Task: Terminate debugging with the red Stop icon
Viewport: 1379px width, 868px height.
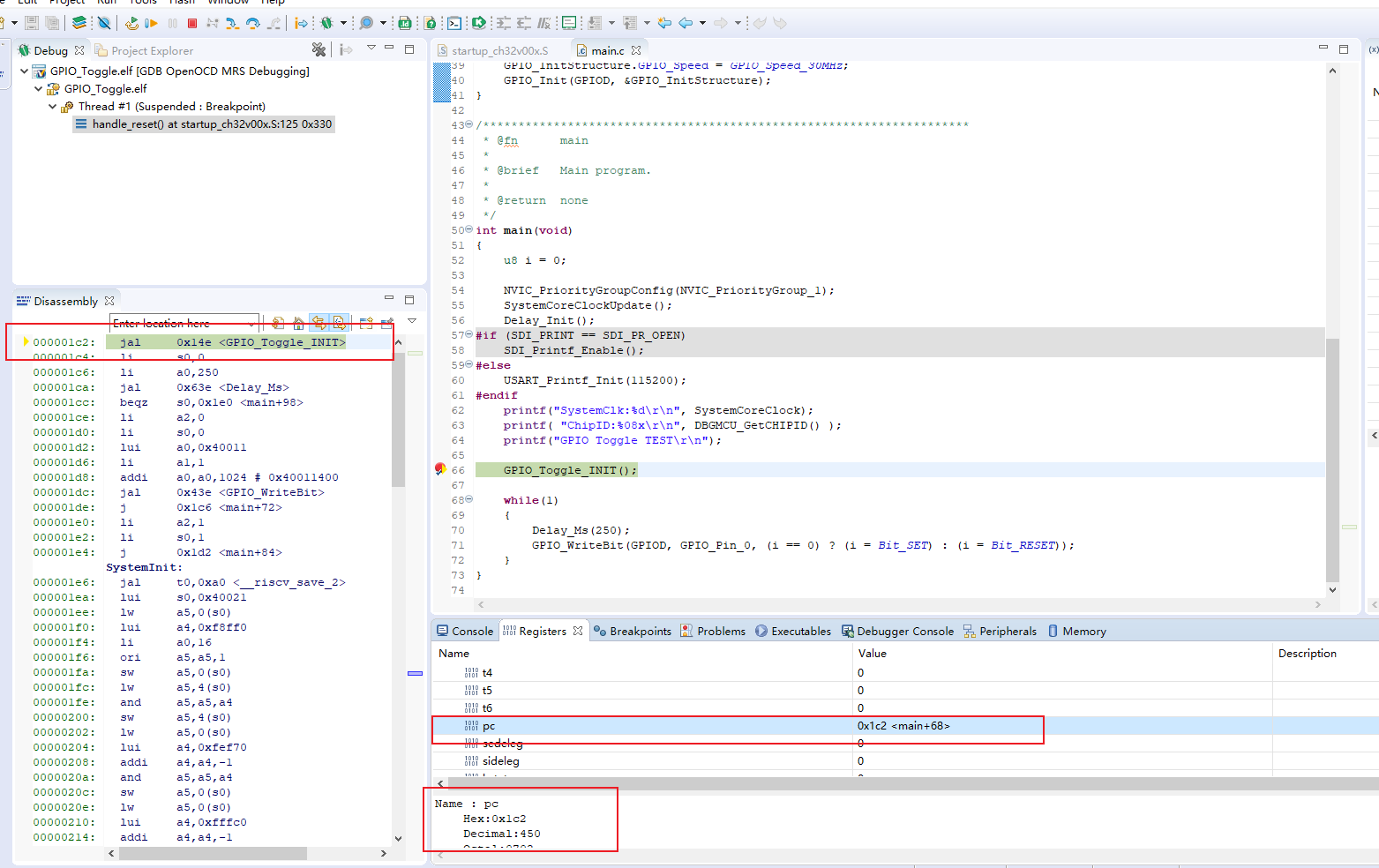Action: point(192,23)
